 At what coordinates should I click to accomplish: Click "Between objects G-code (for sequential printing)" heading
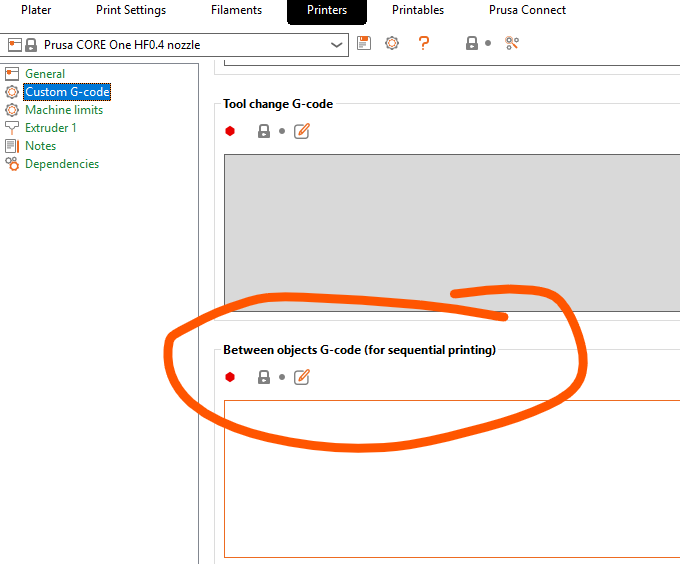tap(360, 350)
